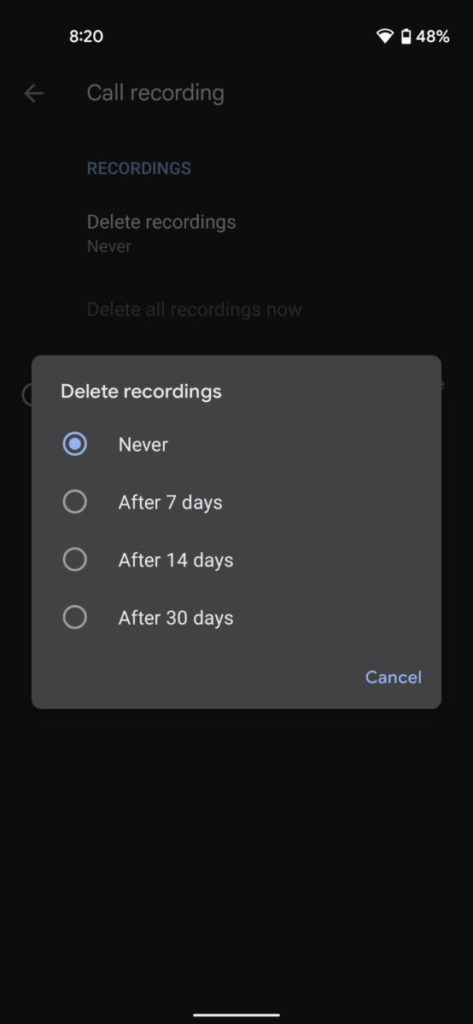Choose the 'After 14 days' option label
Image resolution: width=473 pixels, height=1024 pixels.
click(176, 560)
